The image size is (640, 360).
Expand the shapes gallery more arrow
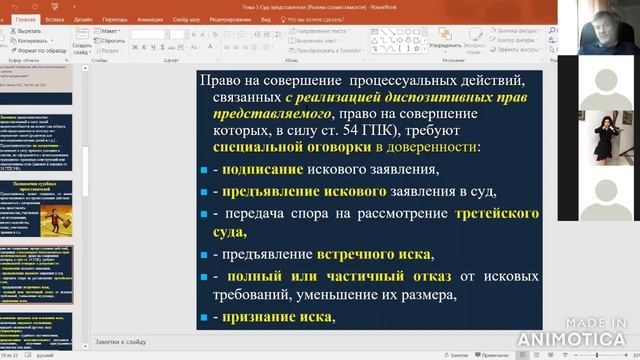(424, 50)
